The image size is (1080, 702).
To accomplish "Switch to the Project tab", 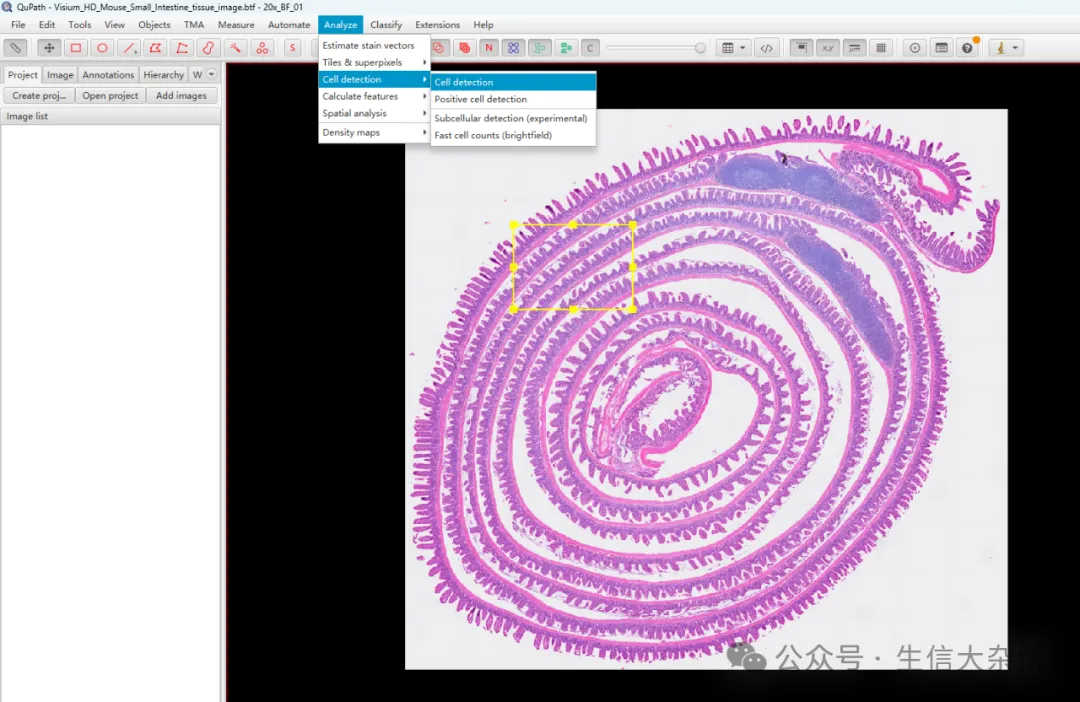I will click(x=22, y=74).
